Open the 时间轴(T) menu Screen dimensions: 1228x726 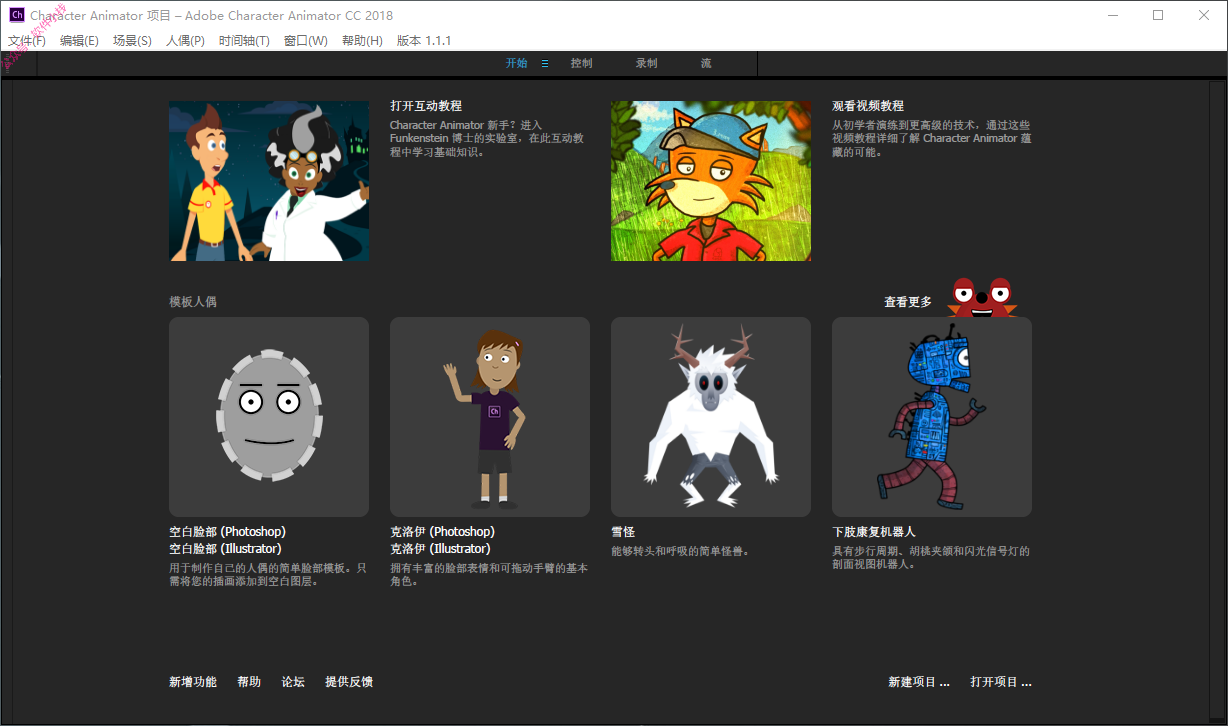244,41
